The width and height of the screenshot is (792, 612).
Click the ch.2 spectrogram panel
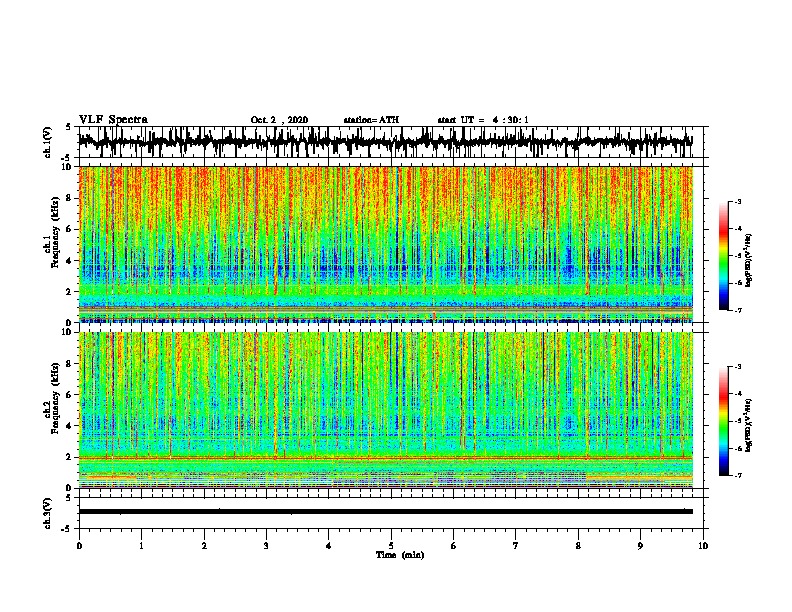[x=386, y=410]
